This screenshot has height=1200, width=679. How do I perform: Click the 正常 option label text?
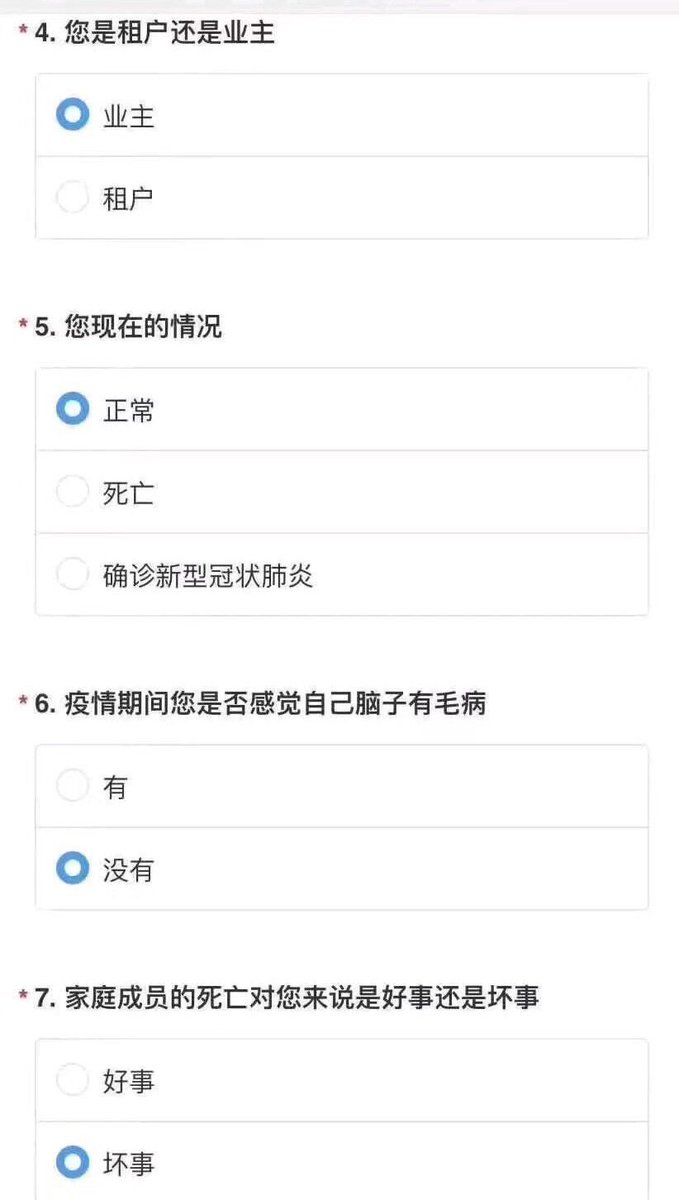coord(129,410)
